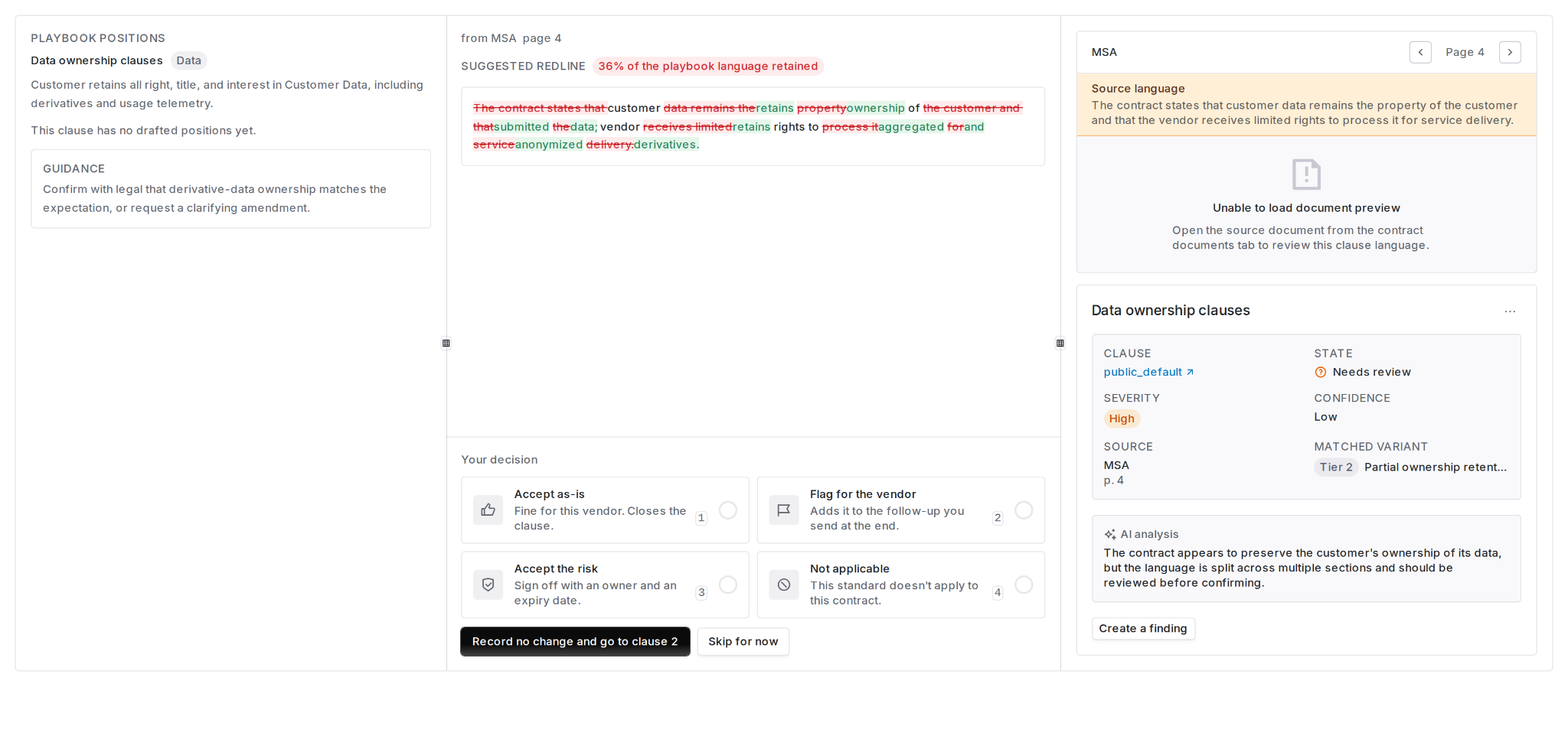Click the shortcut key 1 hint
This screenshot has height=746, width=1568.
[x=701, y=519]
